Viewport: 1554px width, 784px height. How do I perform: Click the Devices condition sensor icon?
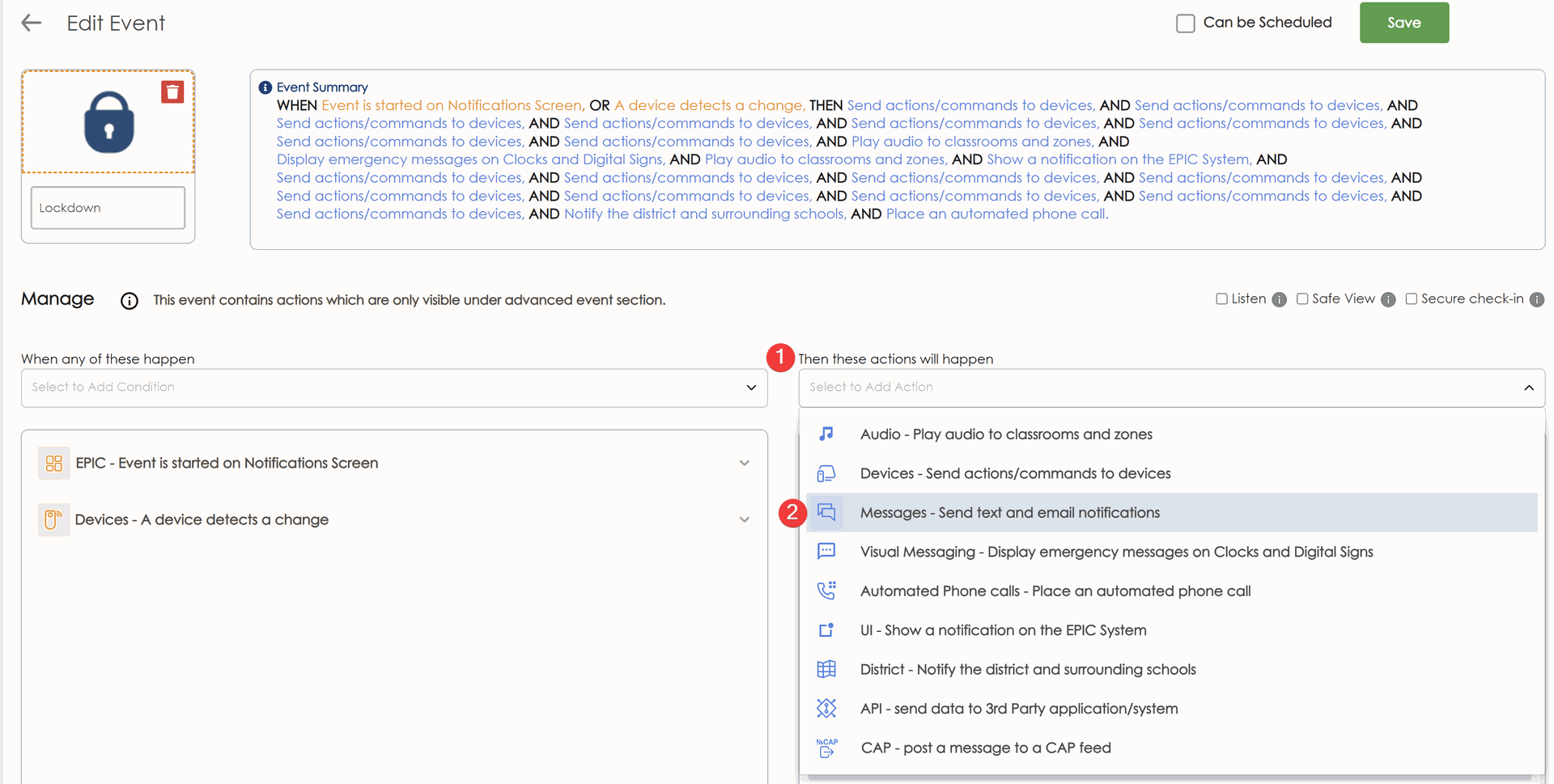point(54,519)
